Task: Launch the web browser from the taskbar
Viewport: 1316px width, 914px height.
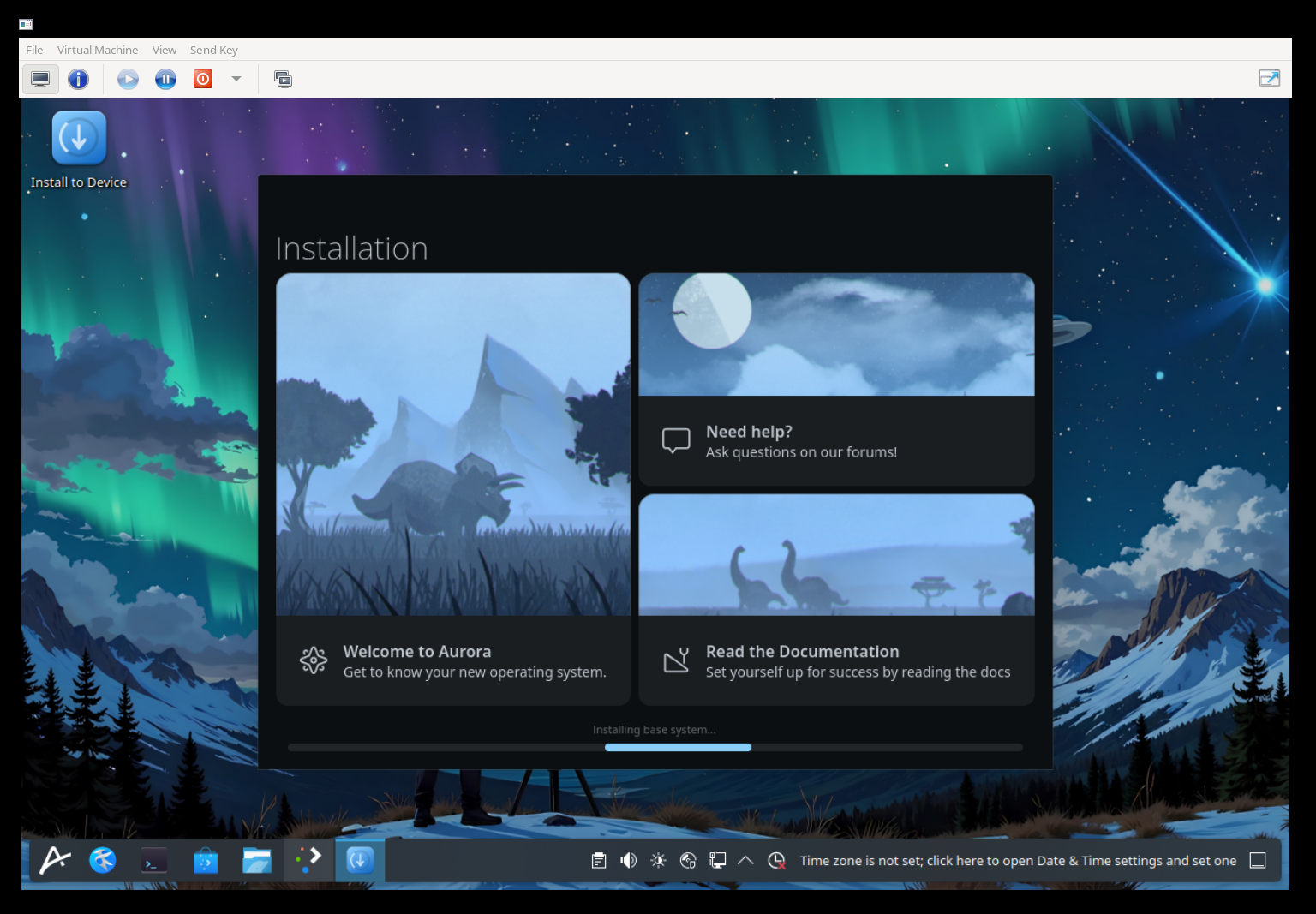Action: click(103, 860)
